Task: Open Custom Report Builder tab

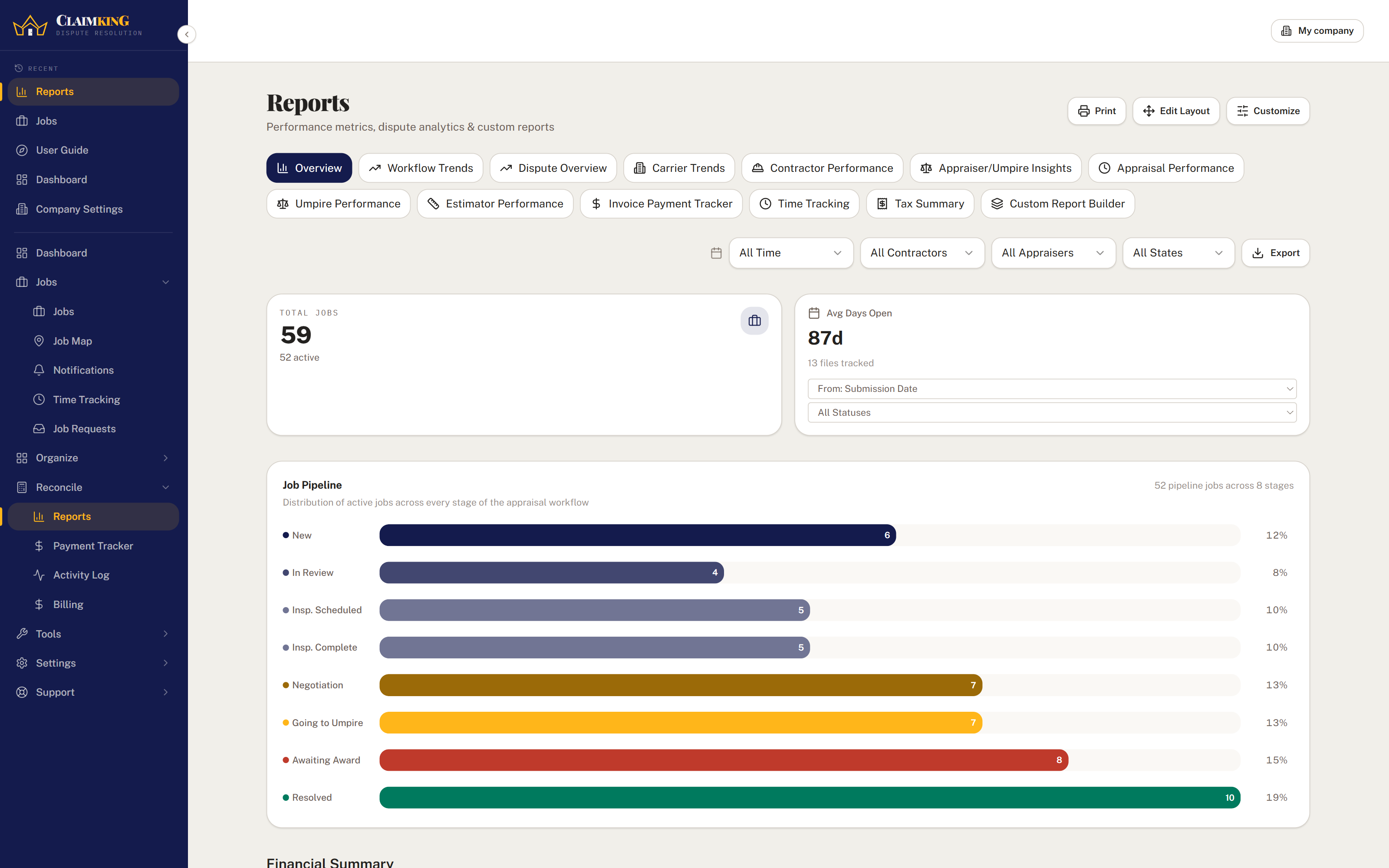Action: coord(1057,204)
